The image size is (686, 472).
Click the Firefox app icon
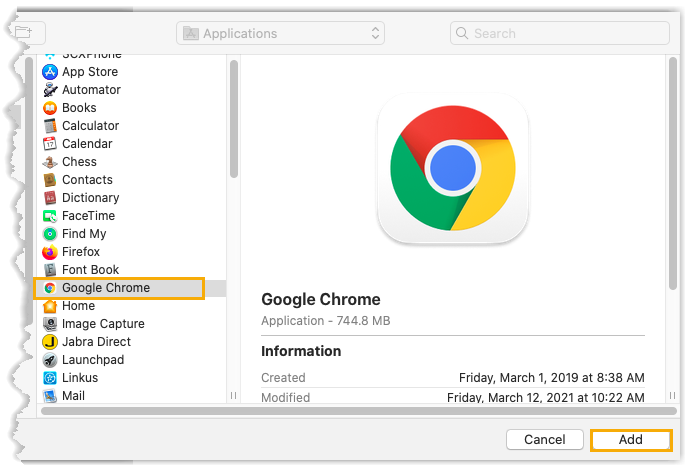click(50, 252)
